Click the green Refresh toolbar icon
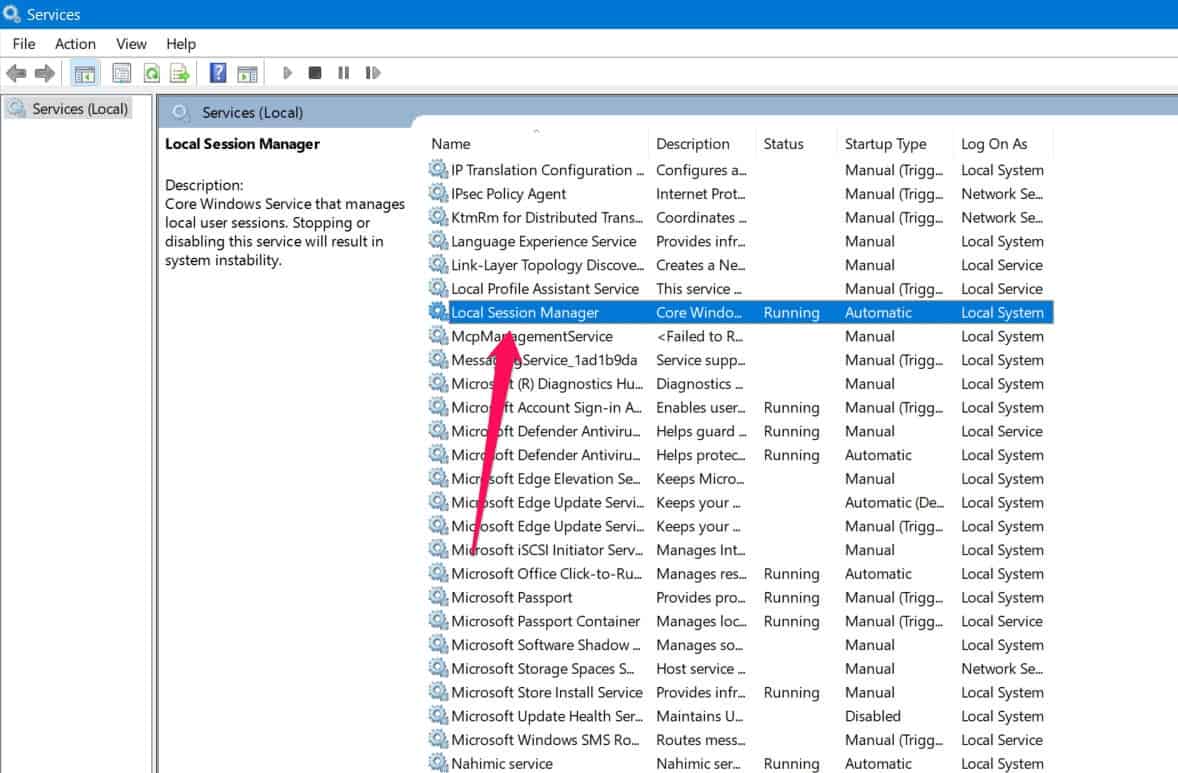Viewport: 1178px width, 773px height. click(x=151, y=73)
